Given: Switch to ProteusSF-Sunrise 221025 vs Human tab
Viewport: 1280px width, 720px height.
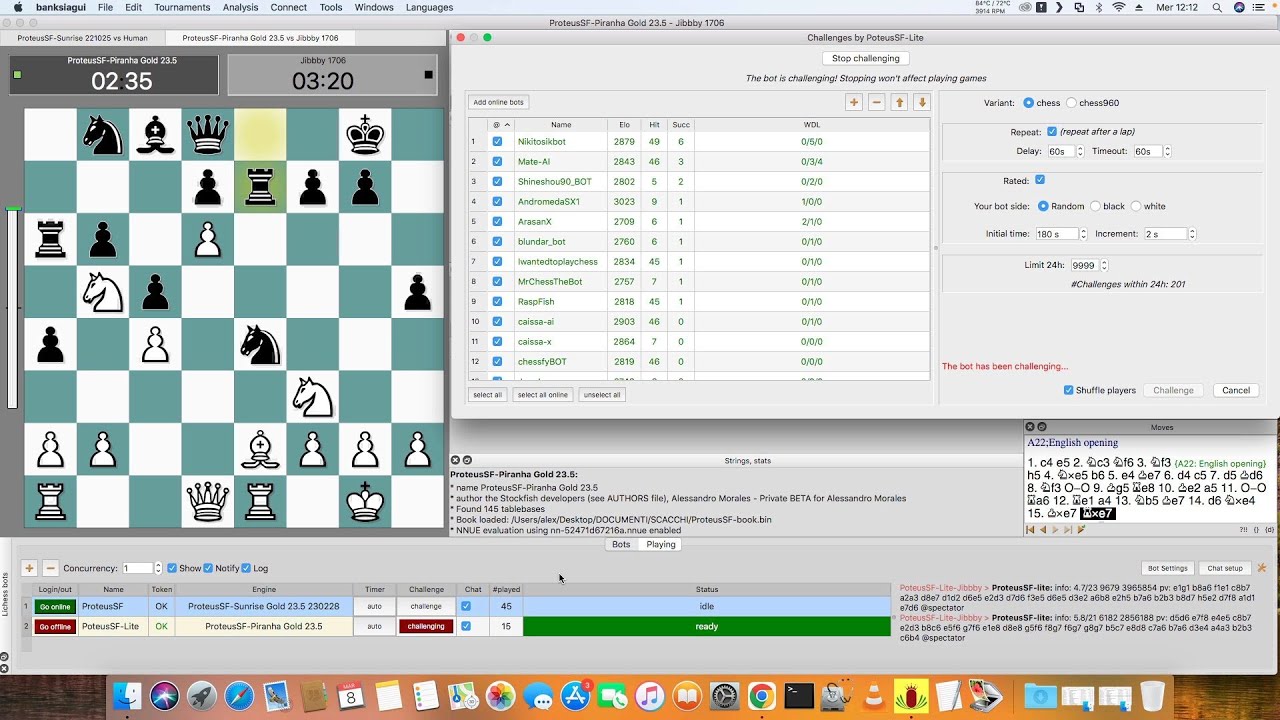Looking at the screenshot, I should pyautogui.click(x=83, y=38).
